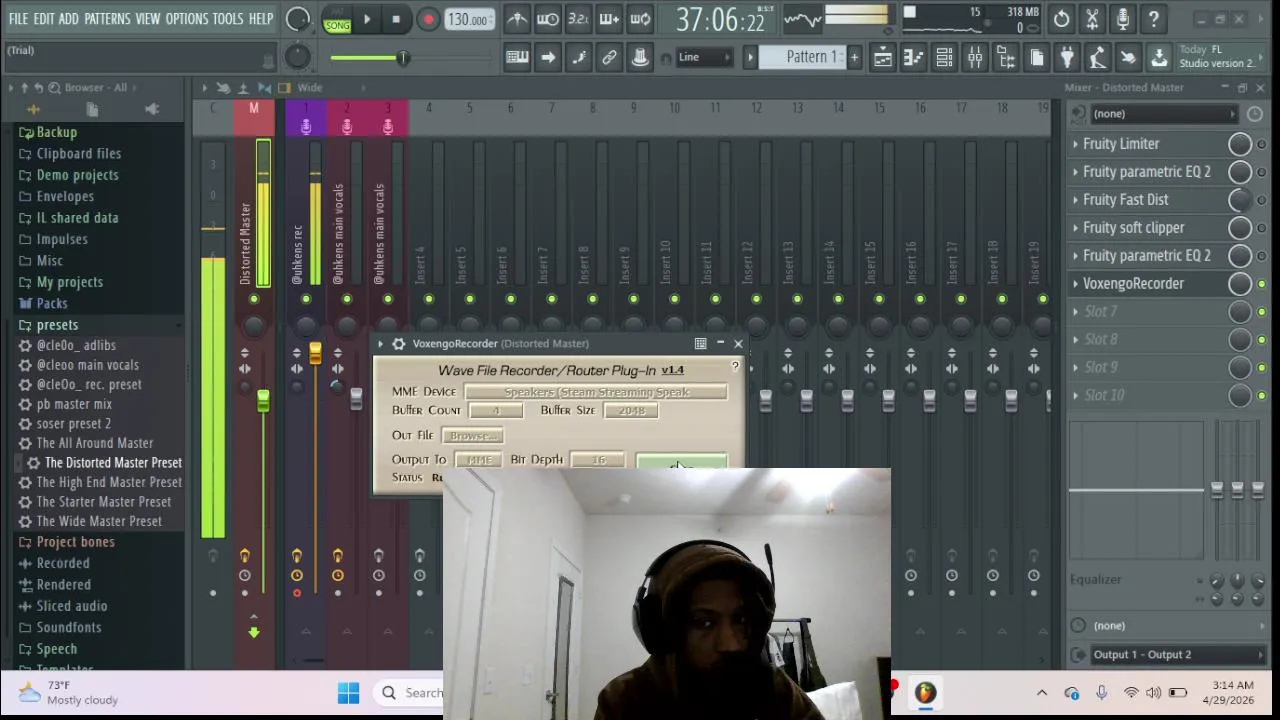This screenshot has width=1280, height=720.
Task: Toggle Fruity Fast Dist enable knob
Action: point(1239,200)
